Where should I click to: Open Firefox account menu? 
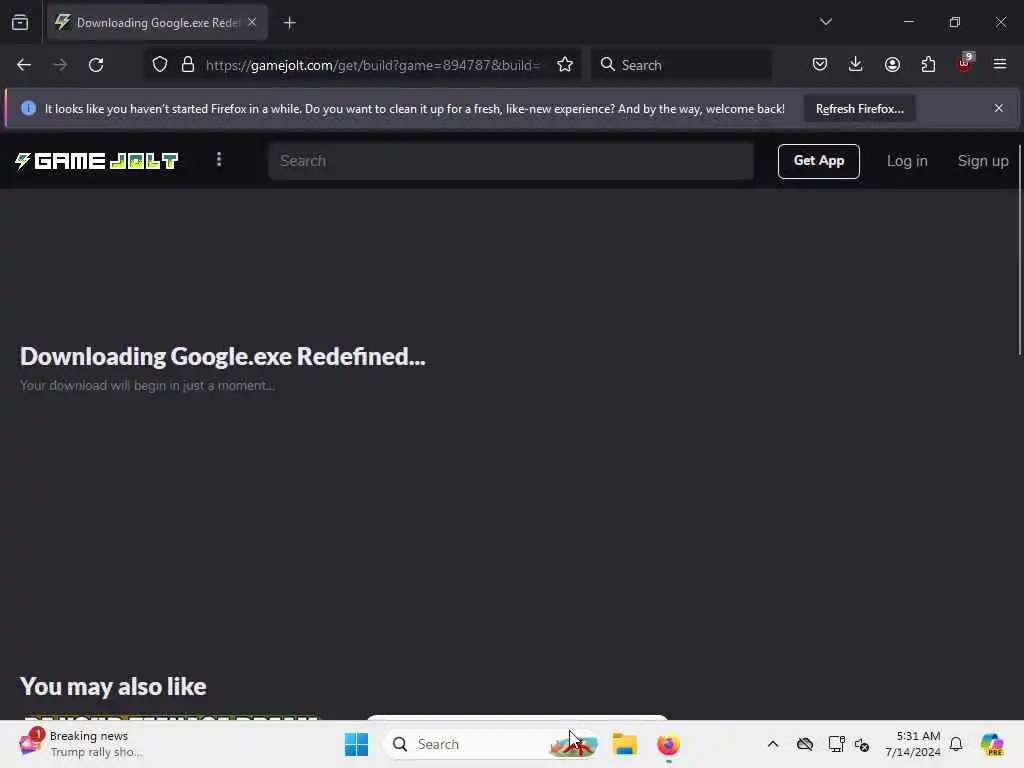(892, 65)
